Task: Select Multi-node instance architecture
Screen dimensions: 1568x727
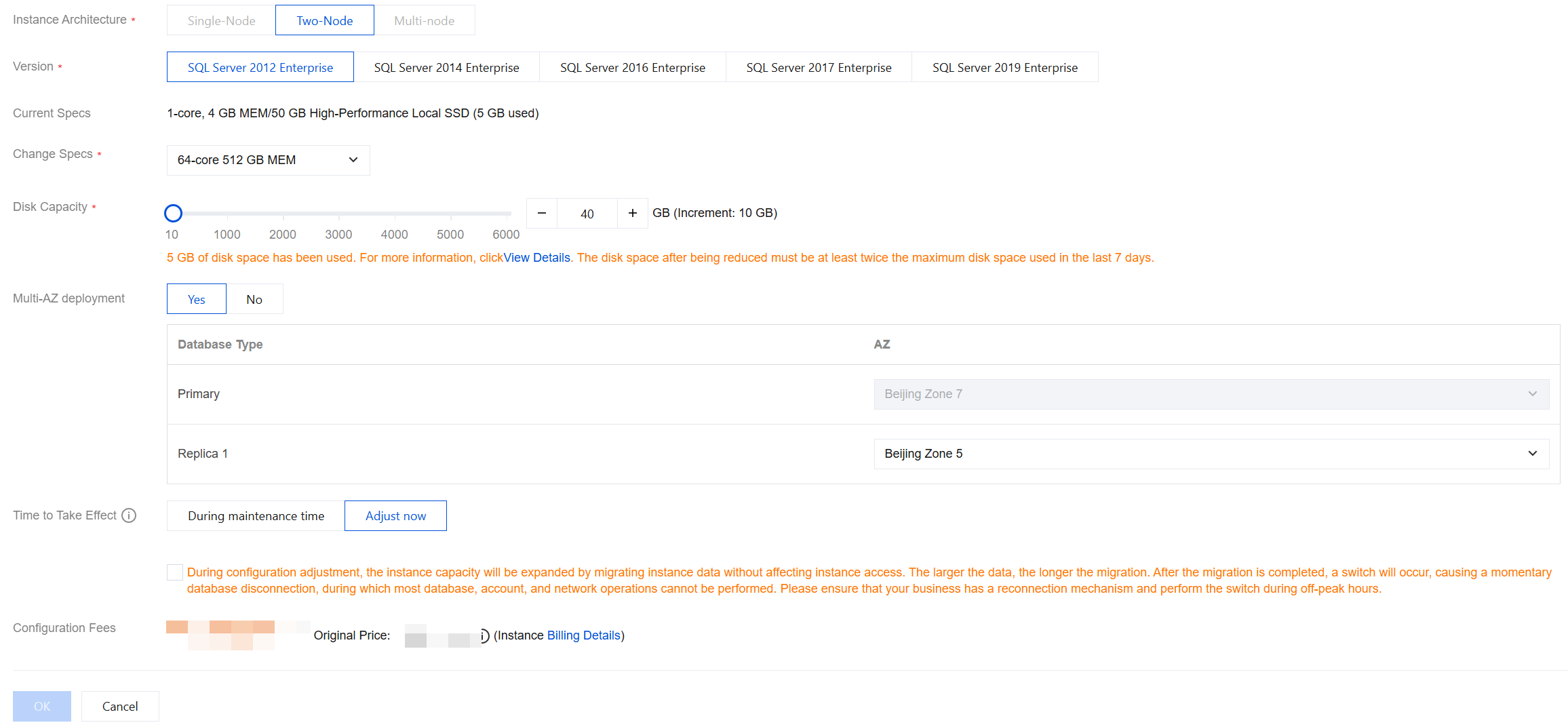Action: tap(425, 20)
